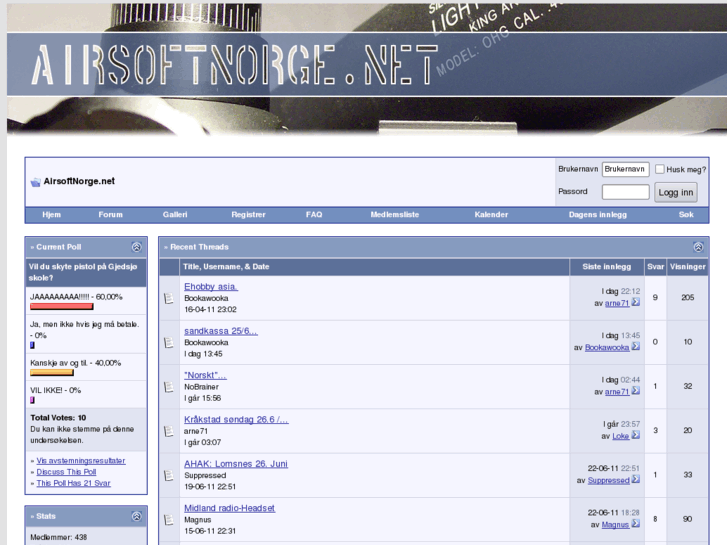Open the Søk menu item
727x545 pixels.
[x=686, y=215]
